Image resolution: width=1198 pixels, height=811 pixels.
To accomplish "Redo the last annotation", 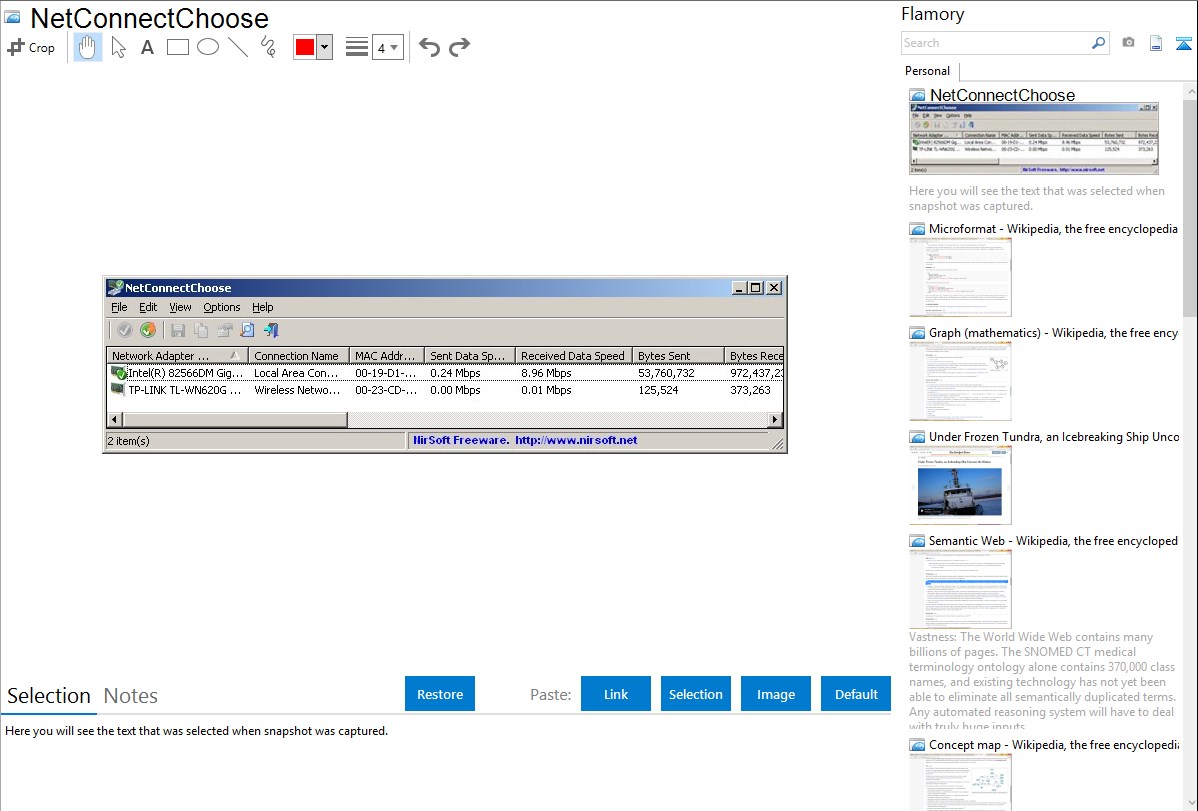I will click(x=459, y=47).
